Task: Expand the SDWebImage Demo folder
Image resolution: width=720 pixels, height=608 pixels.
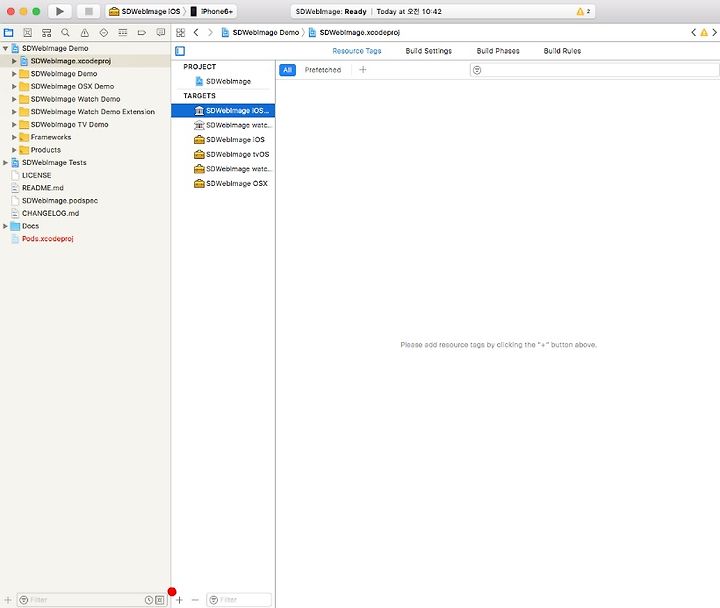Action: pyautogui.click(x=14, y=73)
